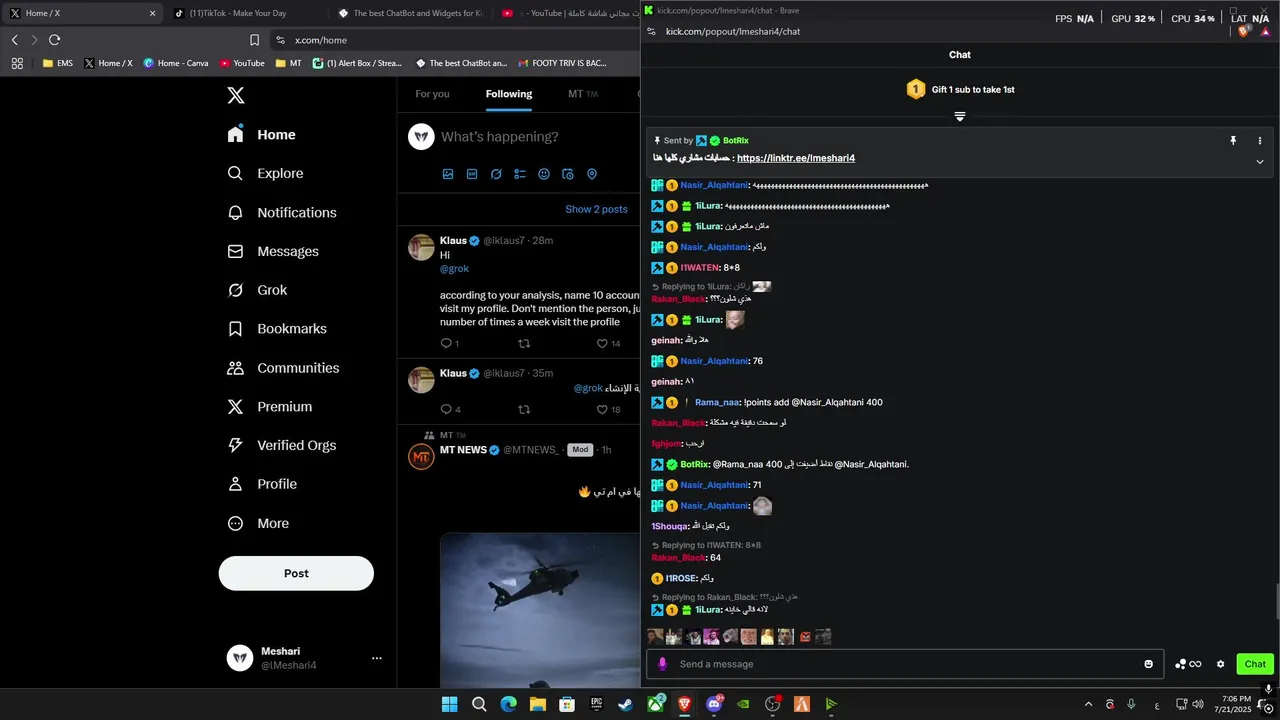Open the X logo in the sidebar

(236, 96)
